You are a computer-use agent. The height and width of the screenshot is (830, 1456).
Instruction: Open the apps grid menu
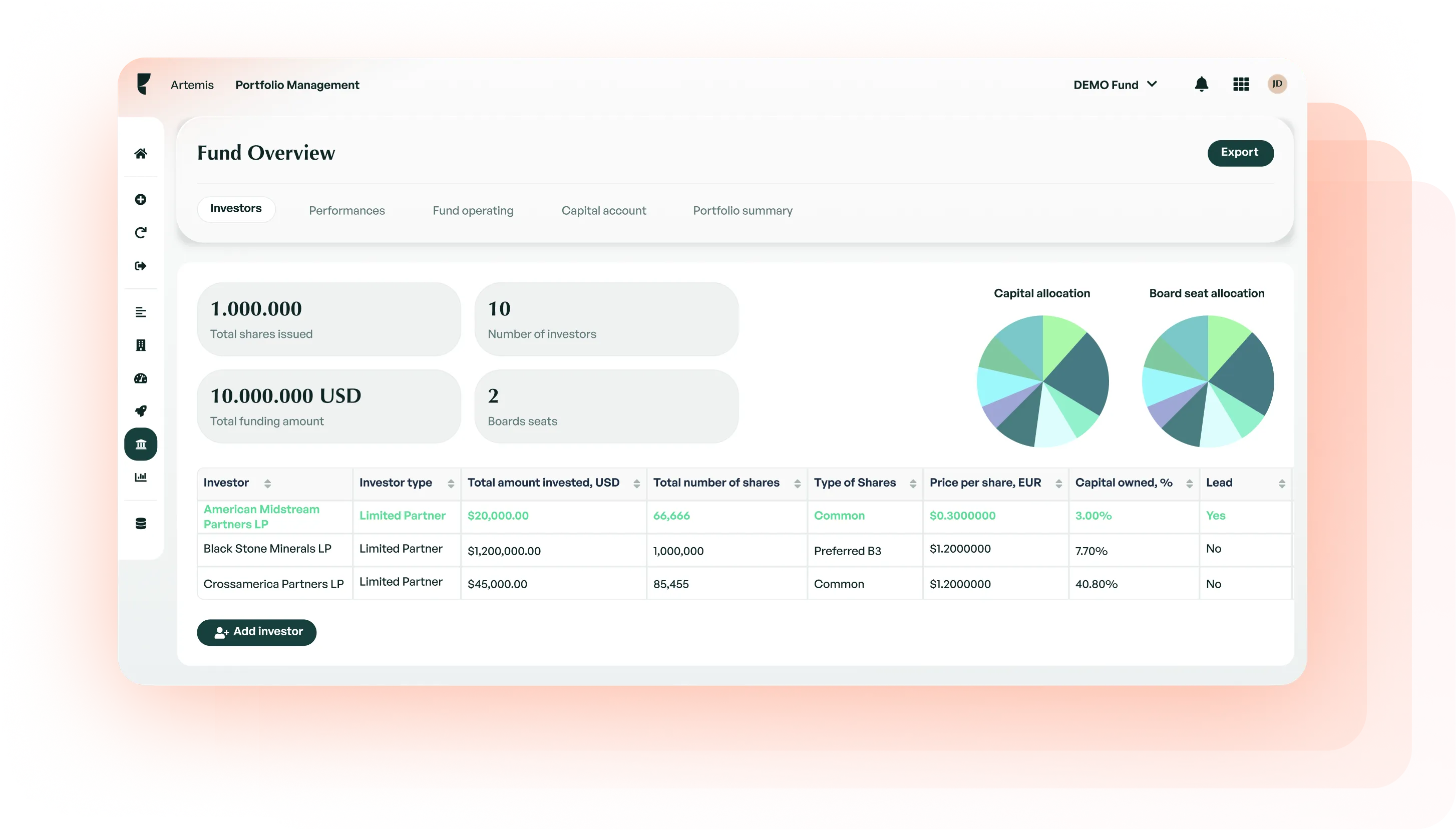[x=1241, y=84]
